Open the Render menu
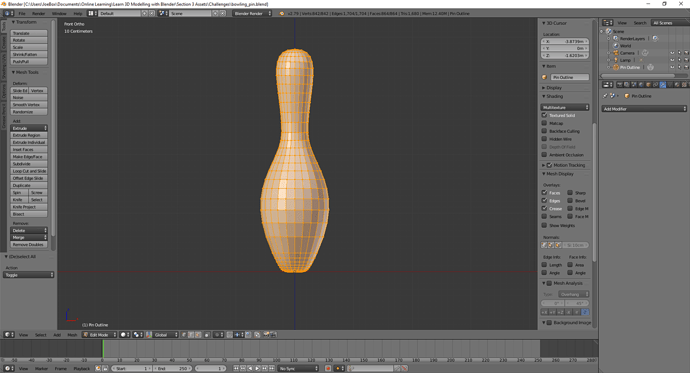The image size is (690, 373). pos(38,13)
